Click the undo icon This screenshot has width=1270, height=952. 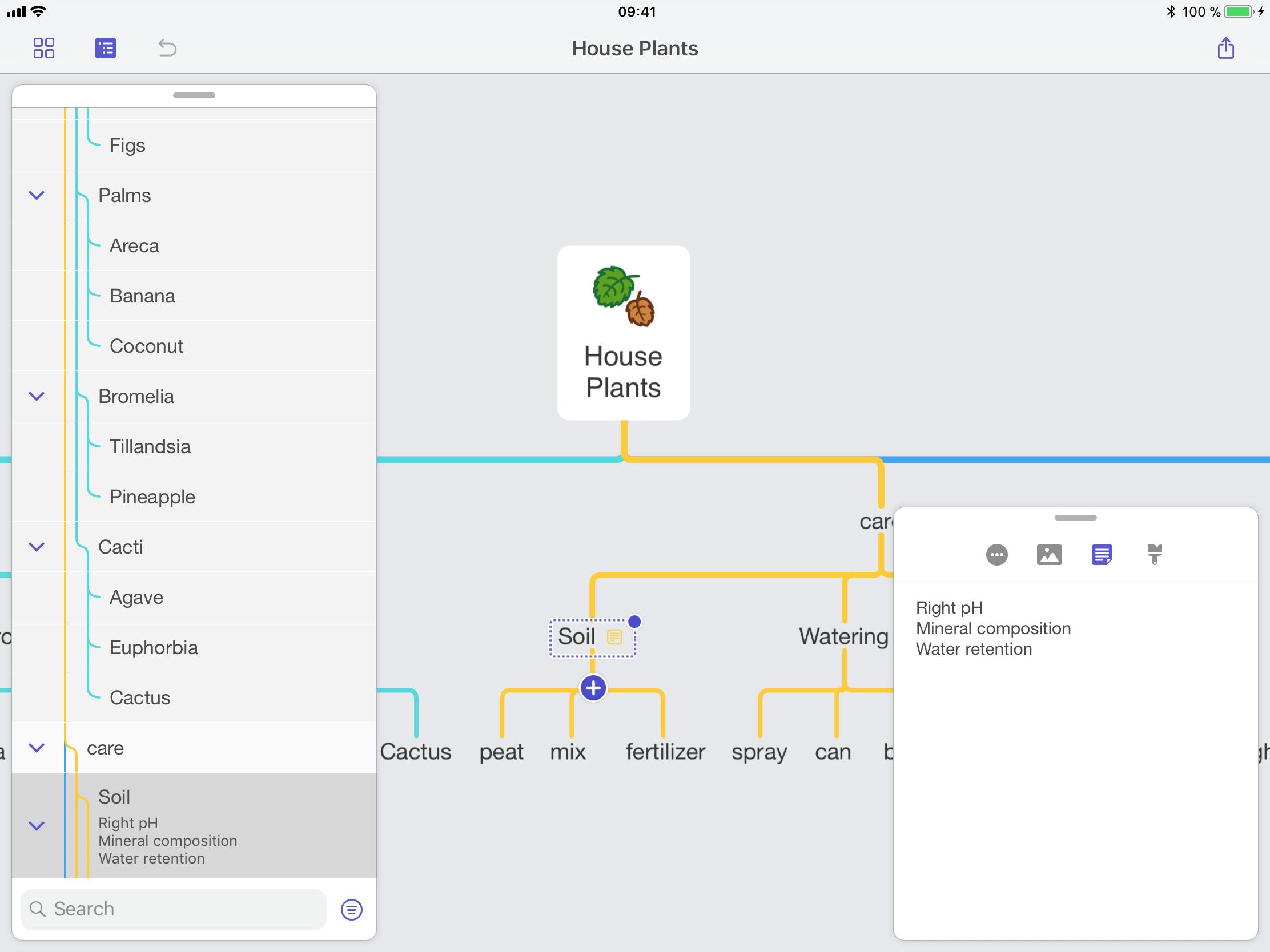[x=166, y=47]
